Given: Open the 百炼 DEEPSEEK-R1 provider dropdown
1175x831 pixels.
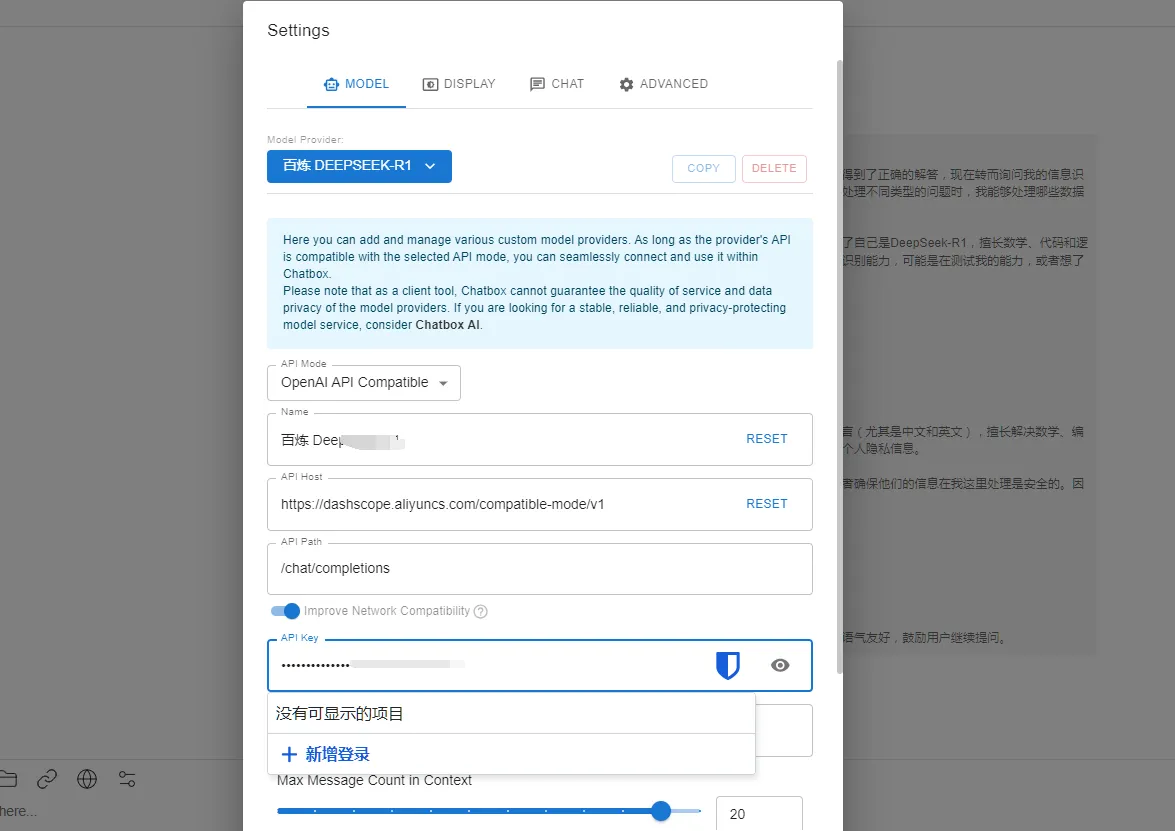Looking at the screenshot, I should tap(359, 166).
